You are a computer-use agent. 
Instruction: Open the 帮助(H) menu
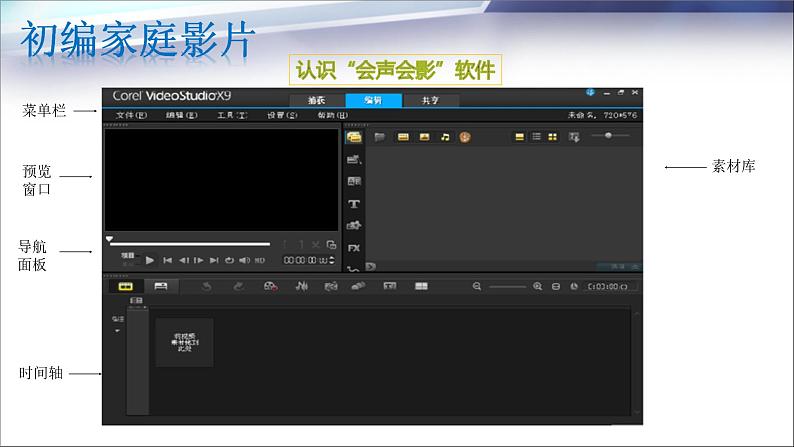coord(333,115)
